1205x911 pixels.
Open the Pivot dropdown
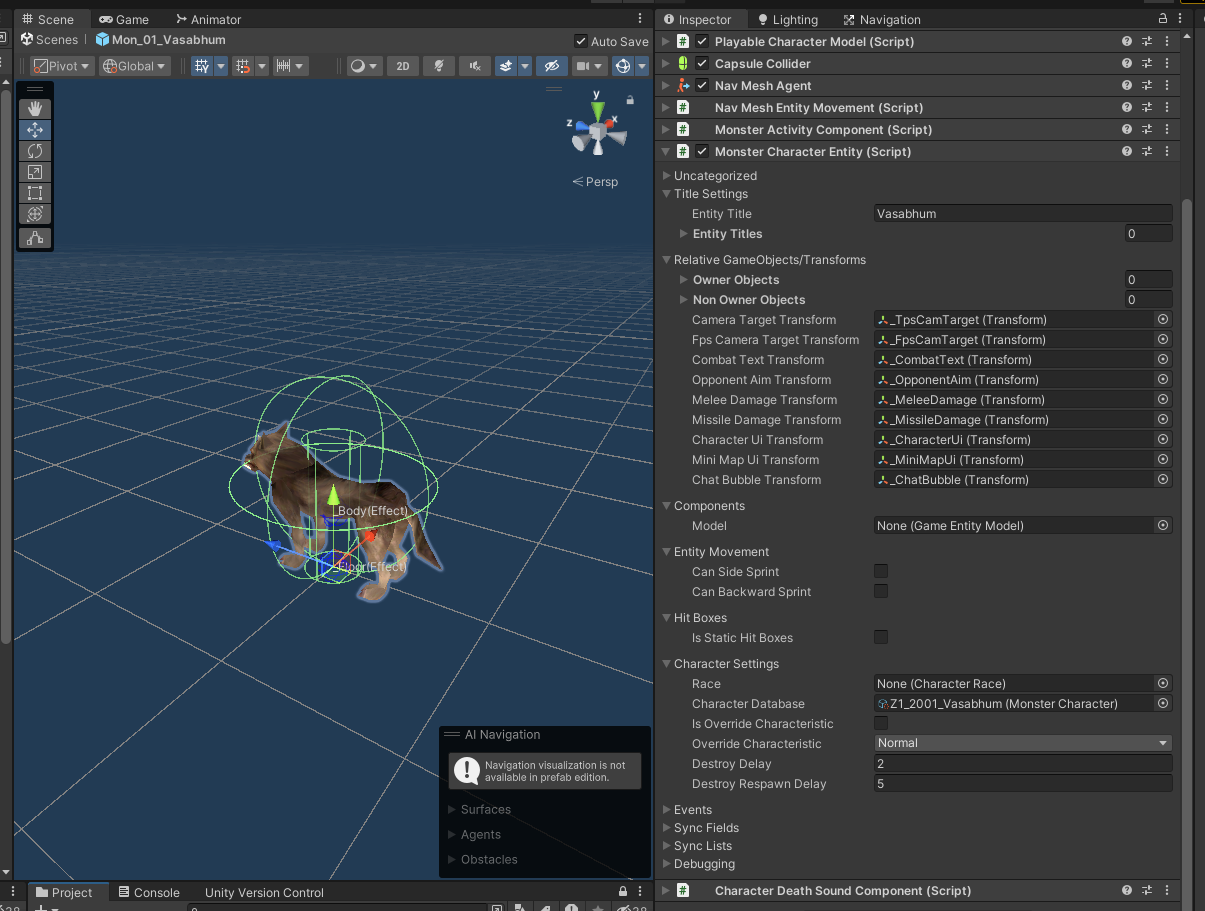[60, 65]
